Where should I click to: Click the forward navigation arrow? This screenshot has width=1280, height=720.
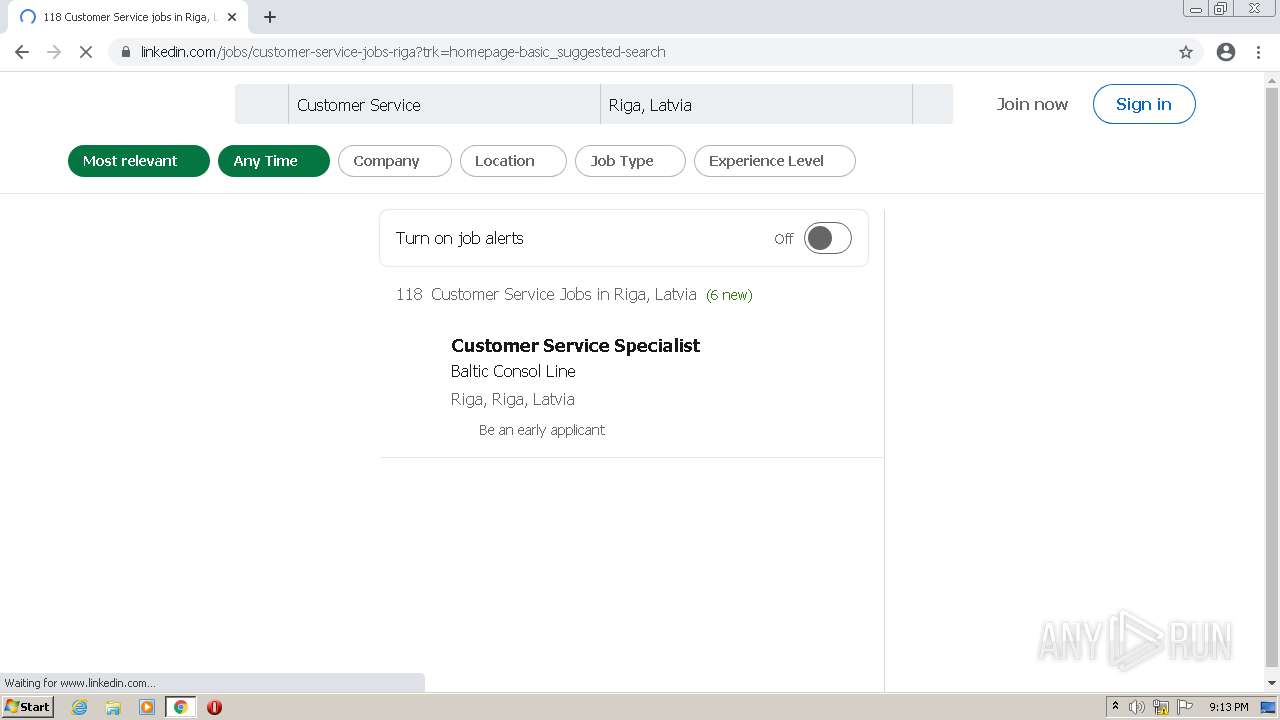54,52
